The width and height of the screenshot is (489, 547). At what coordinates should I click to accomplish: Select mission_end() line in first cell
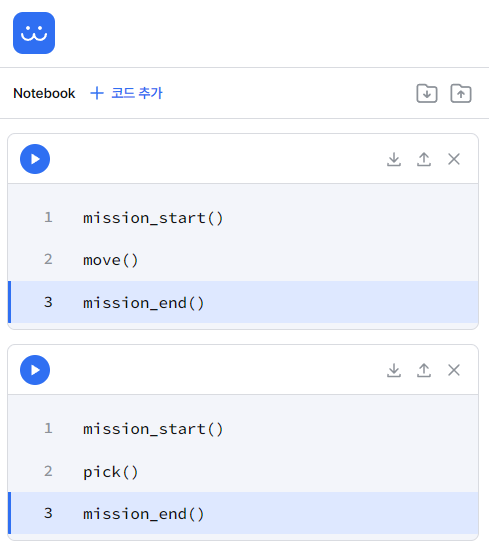(x=243, y=302)
